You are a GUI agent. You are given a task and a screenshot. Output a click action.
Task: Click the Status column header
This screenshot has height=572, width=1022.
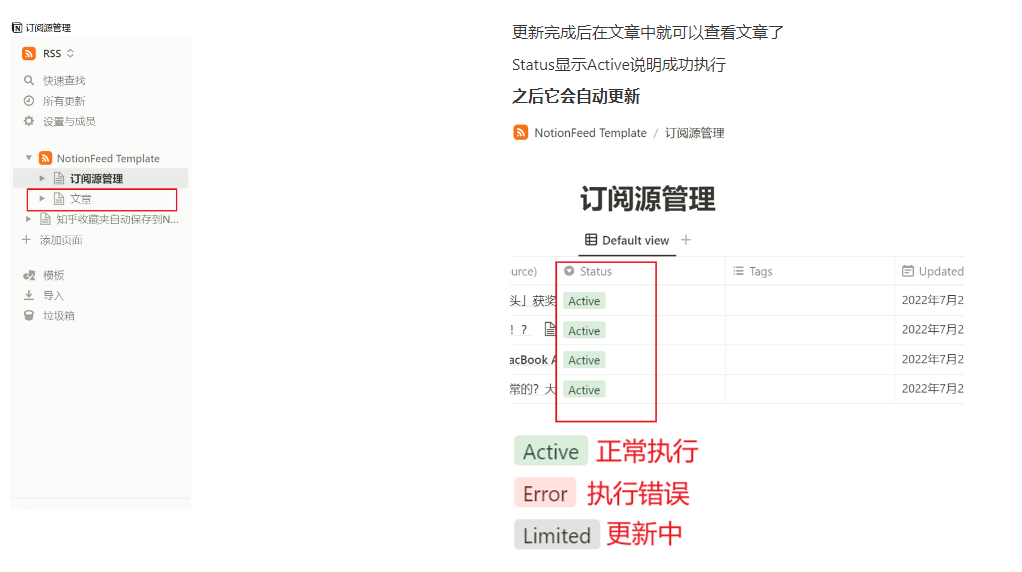(595, 271)
